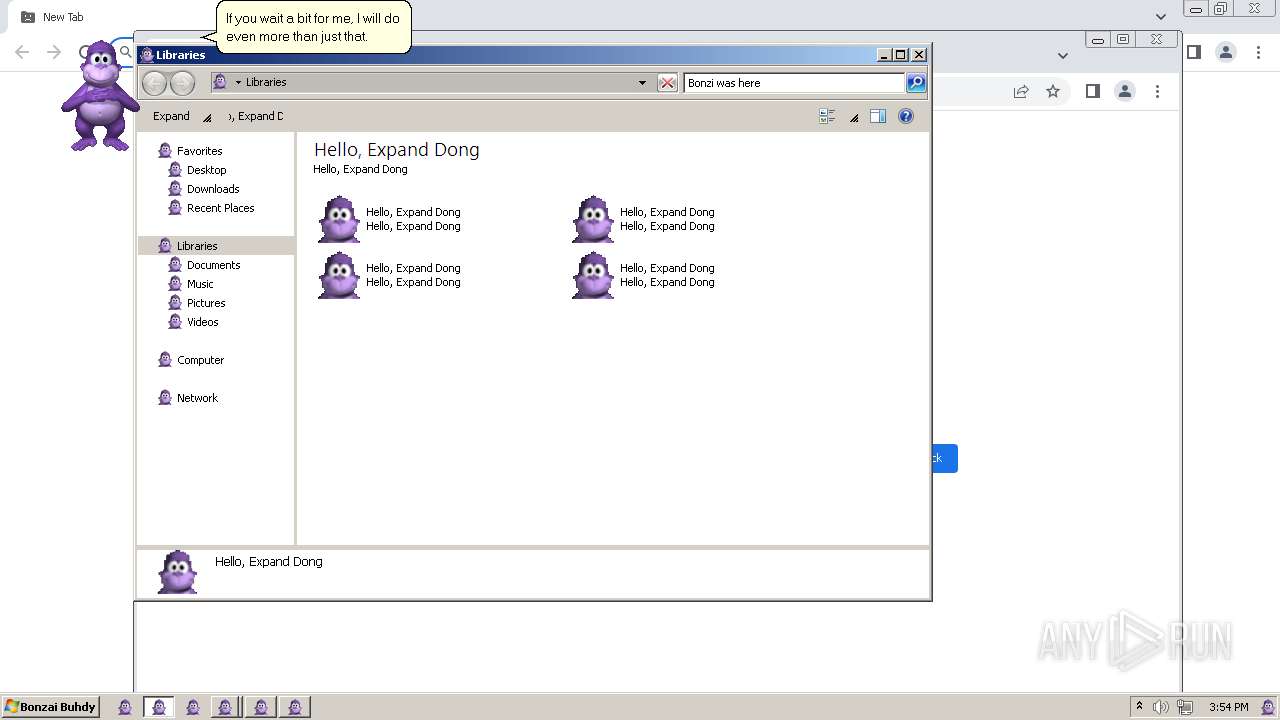Click the blue search magnifier button
Image resolution: width=1280 pixels, height=720 pixels.
click(x=916, y=83)
